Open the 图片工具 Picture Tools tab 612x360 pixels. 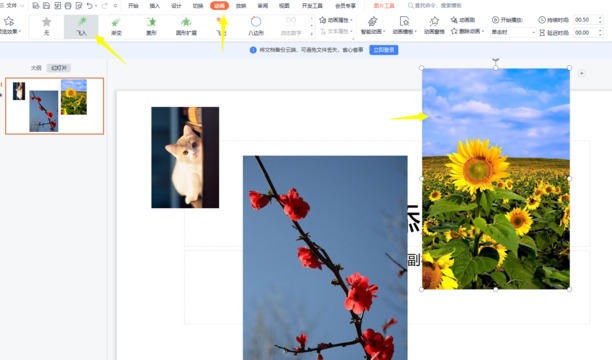(384, 5)
